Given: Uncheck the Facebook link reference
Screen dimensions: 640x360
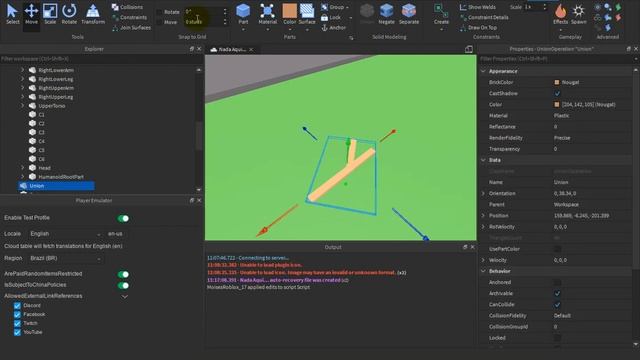Looking at the screenshot, I should tap(17, 315).
